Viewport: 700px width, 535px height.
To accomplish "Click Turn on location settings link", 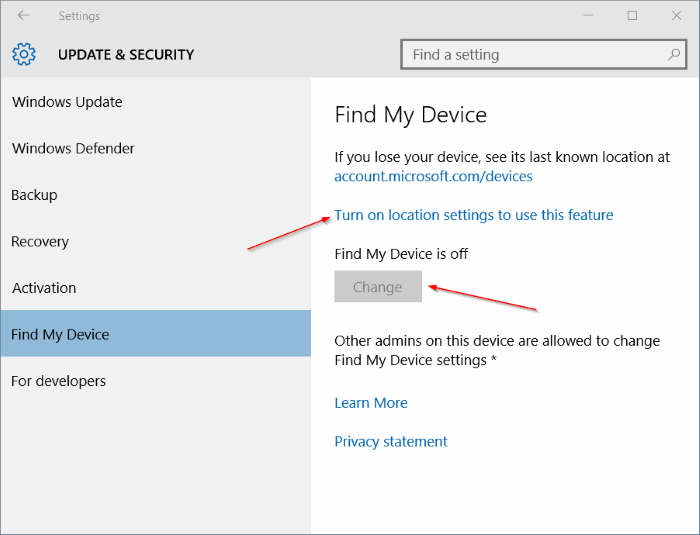I will (474, 215).
